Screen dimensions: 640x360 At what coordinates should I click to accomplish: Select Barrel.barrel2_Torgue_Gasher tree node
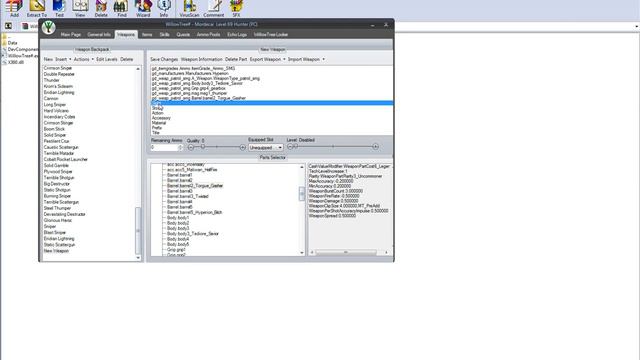(x=195, y=186)
